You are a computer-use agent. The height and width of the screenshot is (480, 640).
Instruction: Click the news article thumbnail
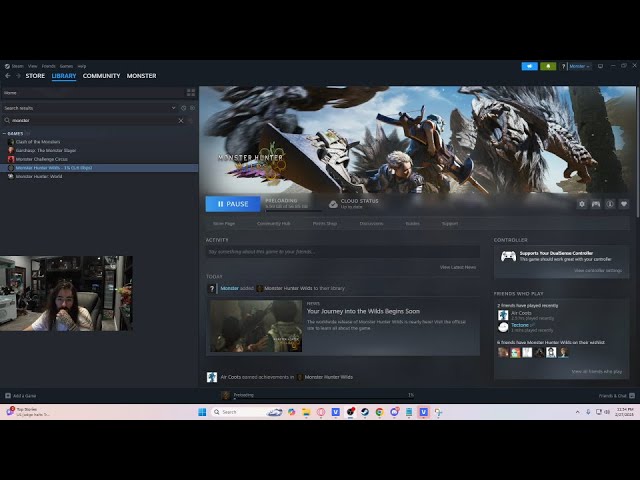256,326
